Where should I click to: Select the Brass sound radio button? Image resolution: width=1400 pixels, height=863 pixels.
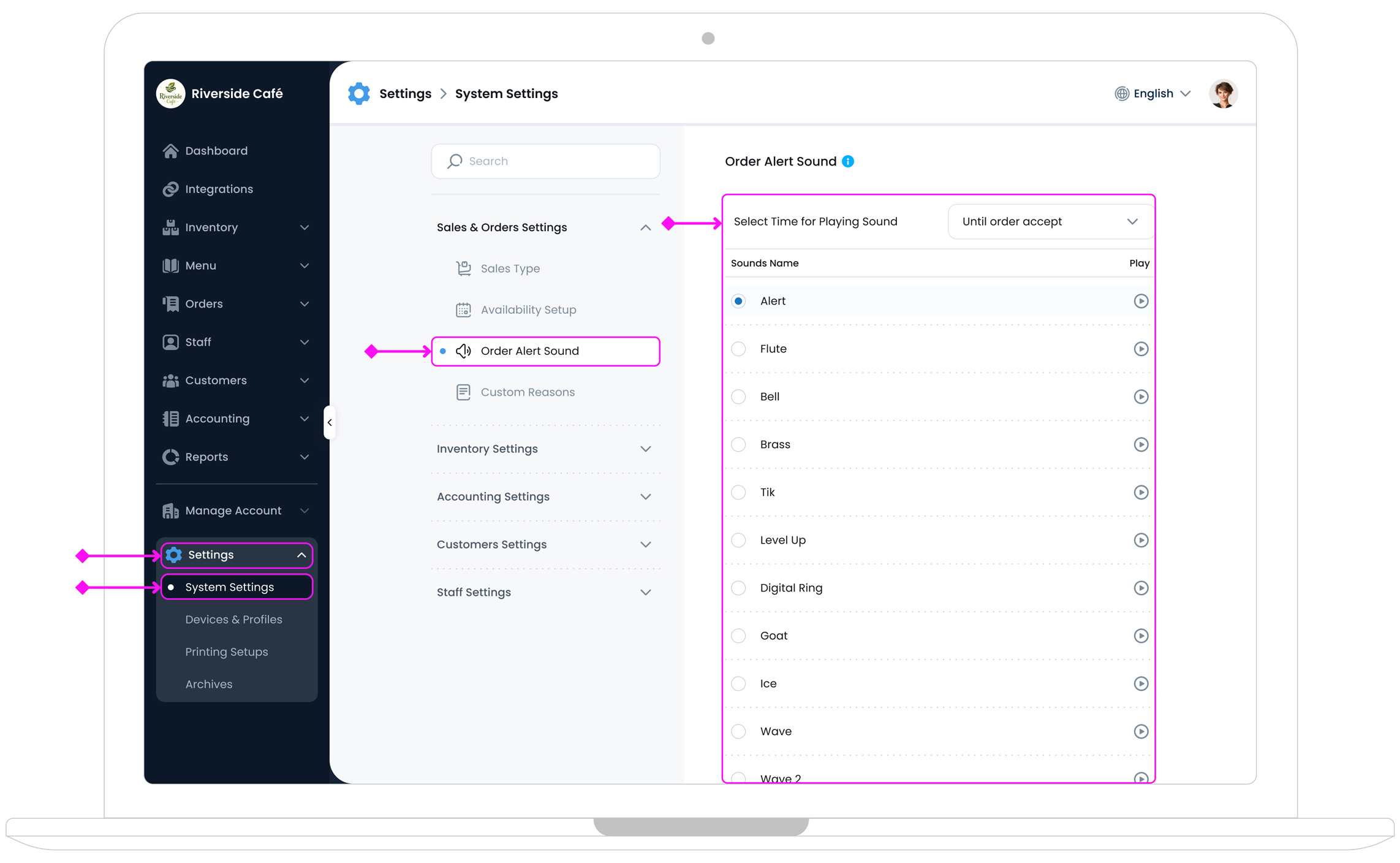(x=738, y=444)
